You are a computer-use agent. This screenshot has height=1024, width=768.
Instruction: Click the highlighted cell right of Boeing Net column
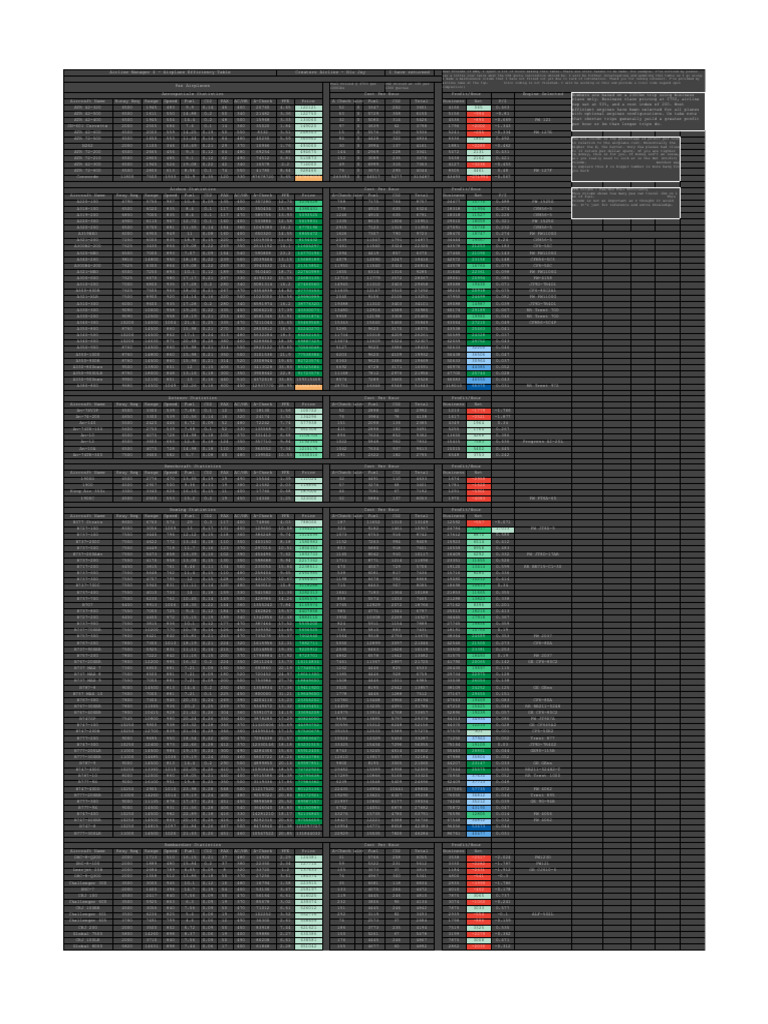pos(503,530)
